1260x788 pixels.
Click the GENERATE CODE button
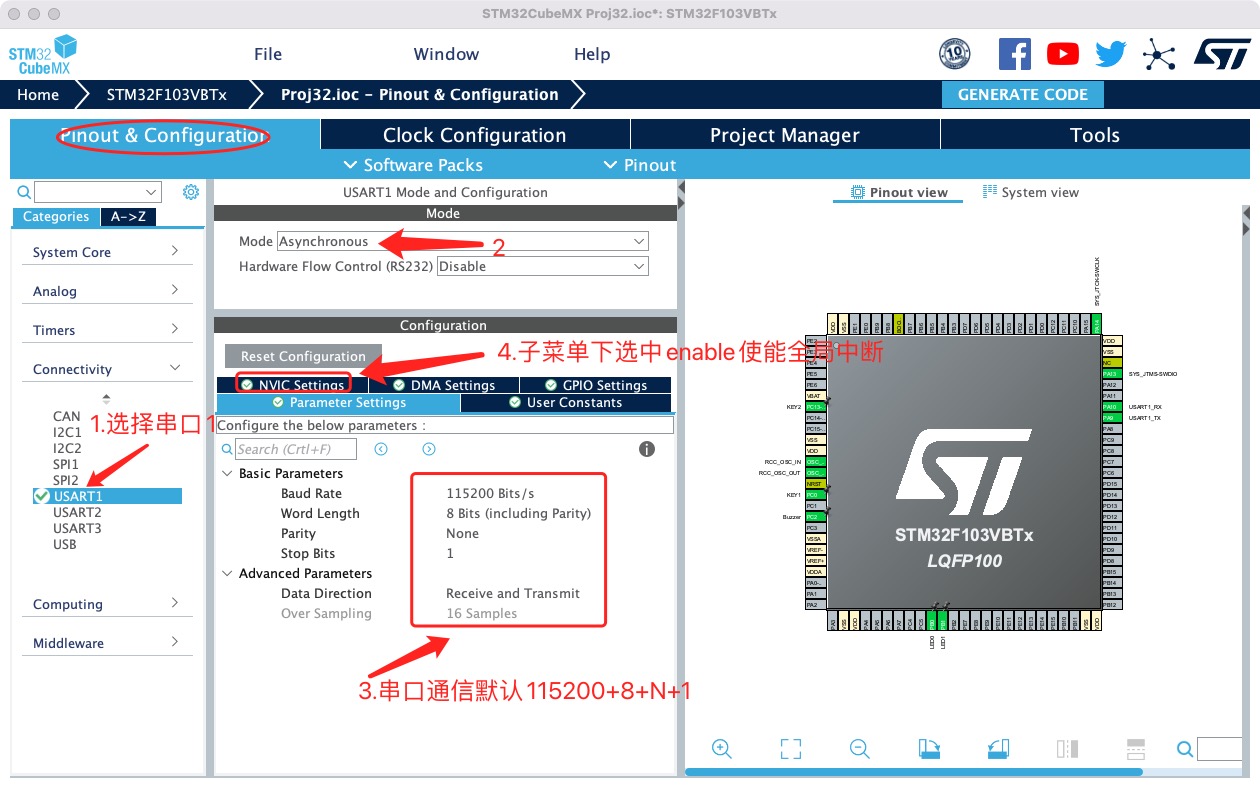(1022, 95)
